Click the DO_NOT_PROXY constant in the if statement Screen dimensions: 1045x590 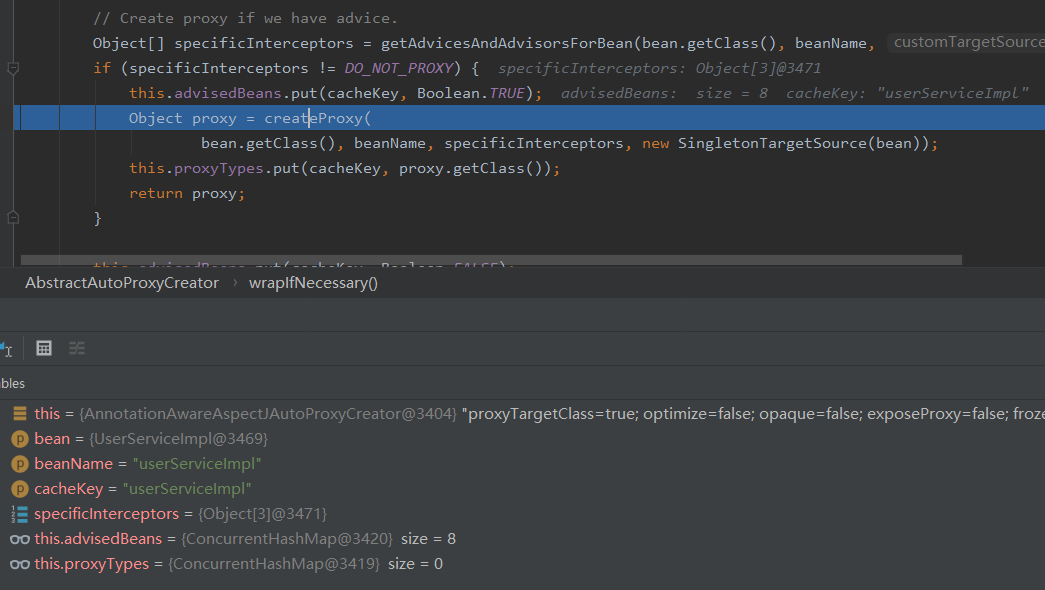(399, 68)
